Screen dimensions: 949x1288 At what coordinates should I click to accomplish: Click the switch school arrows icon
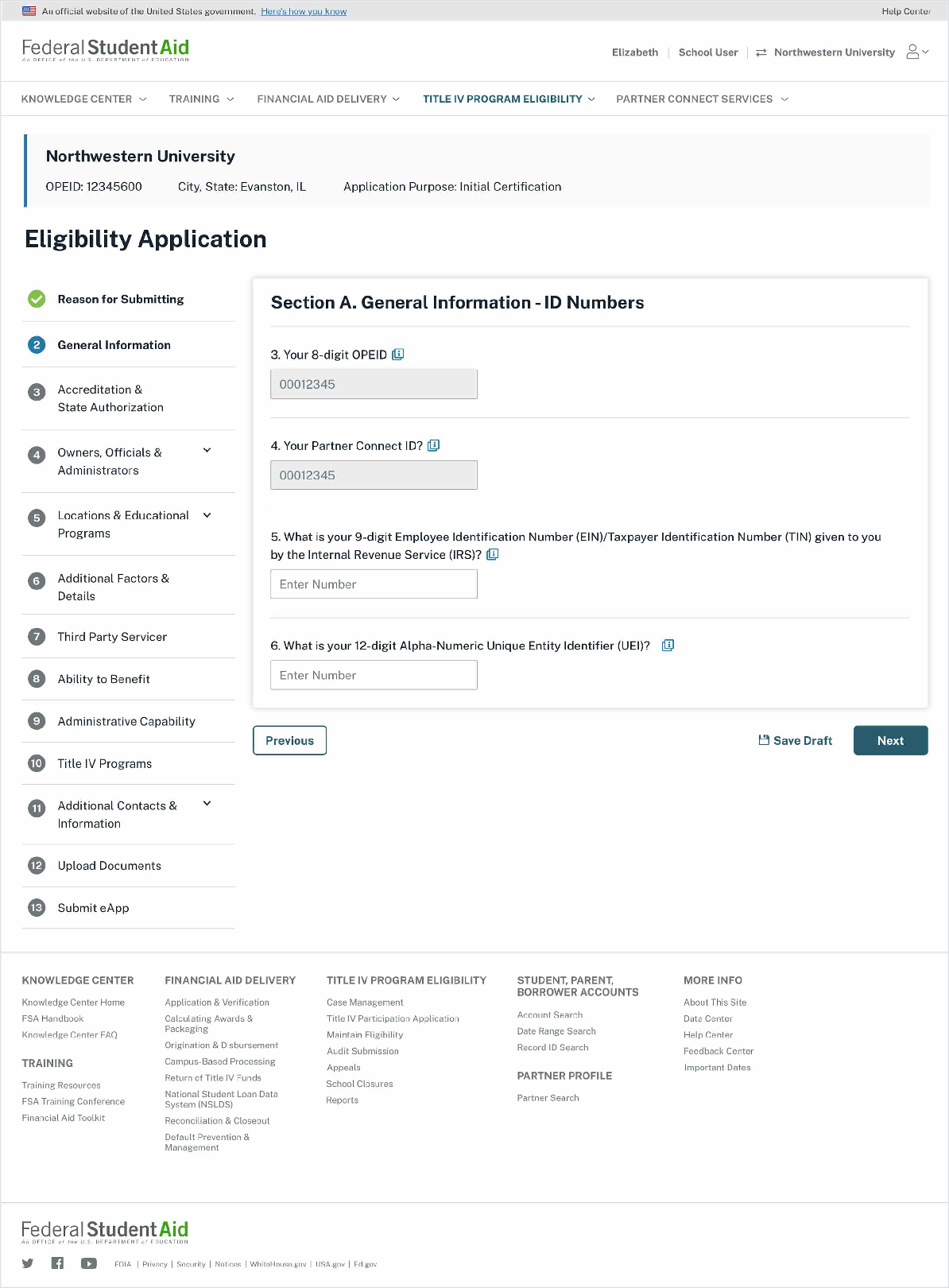point(761,52)
